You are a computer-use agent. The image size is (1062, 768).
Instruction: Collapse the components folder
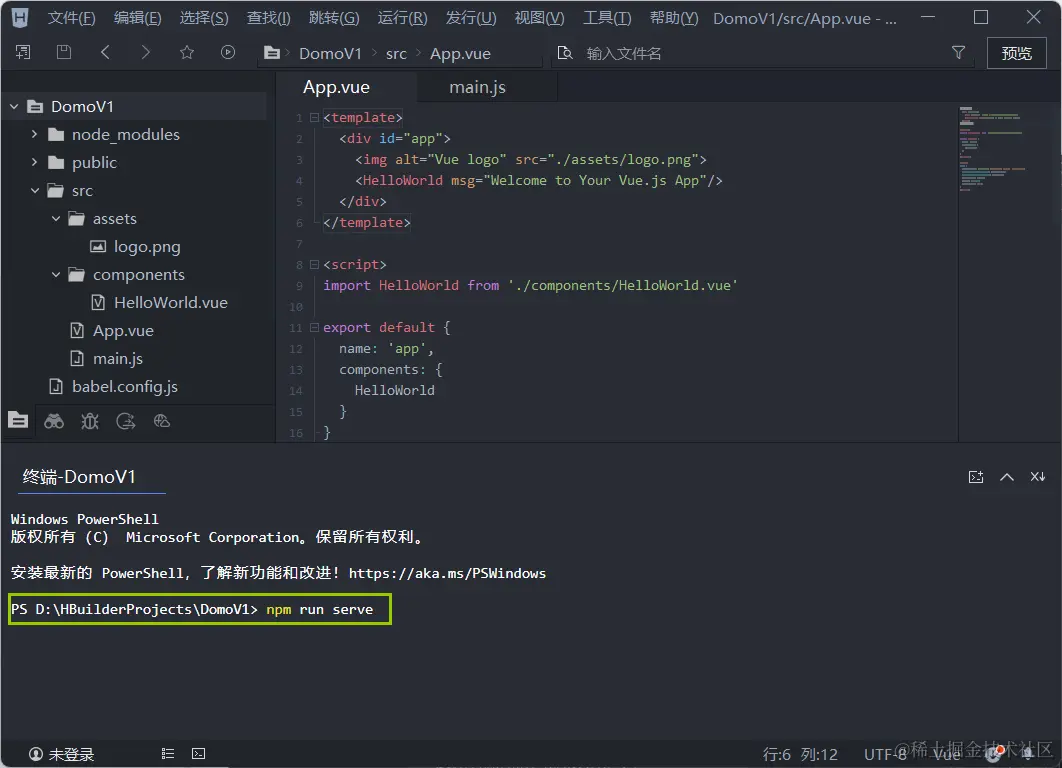point(56,274)
